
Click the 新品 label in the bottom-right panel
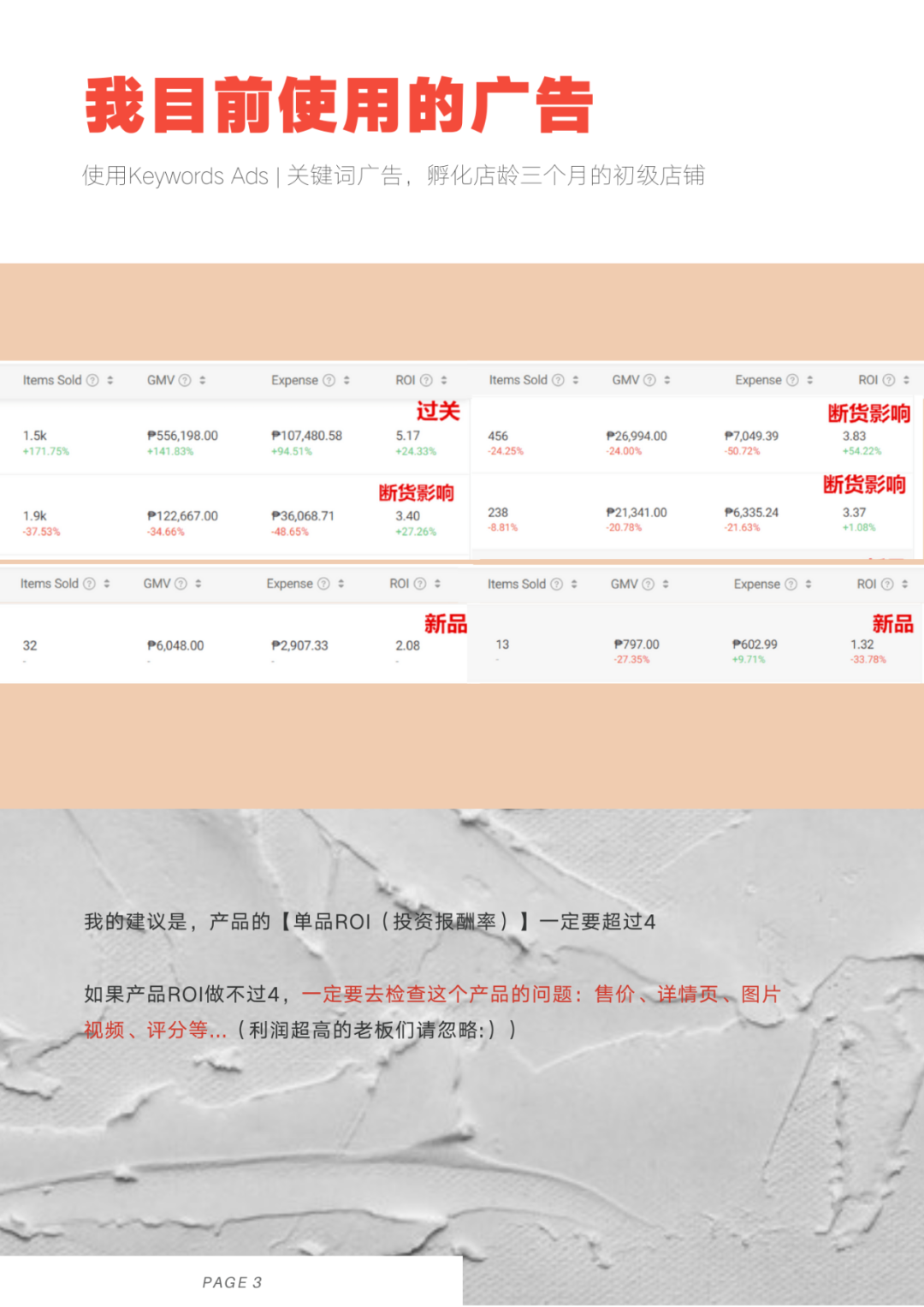tap(892, 625)
